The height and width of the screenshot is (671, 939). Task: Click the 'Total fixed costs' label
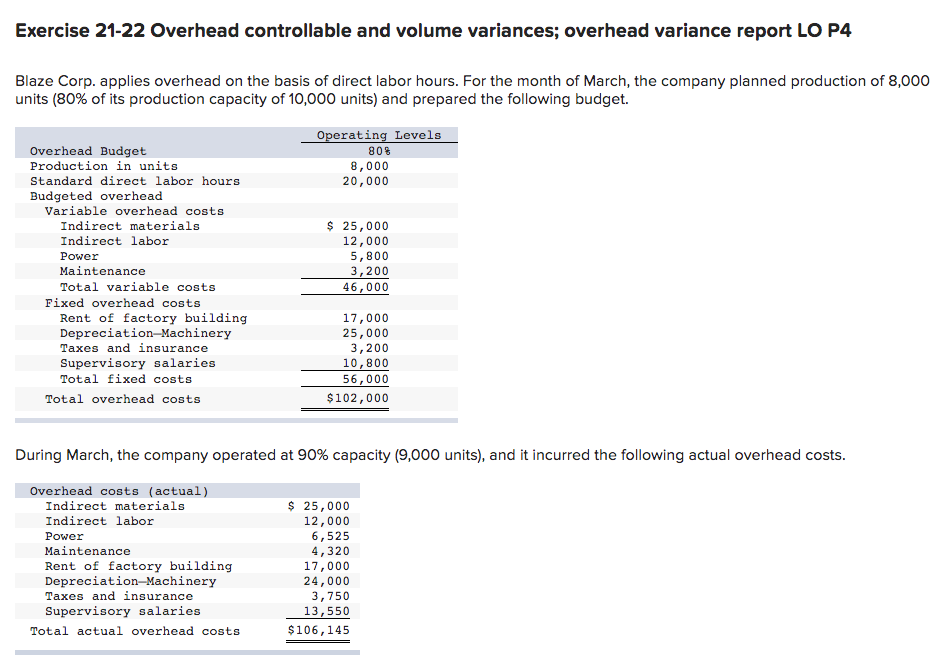(126, 379)
